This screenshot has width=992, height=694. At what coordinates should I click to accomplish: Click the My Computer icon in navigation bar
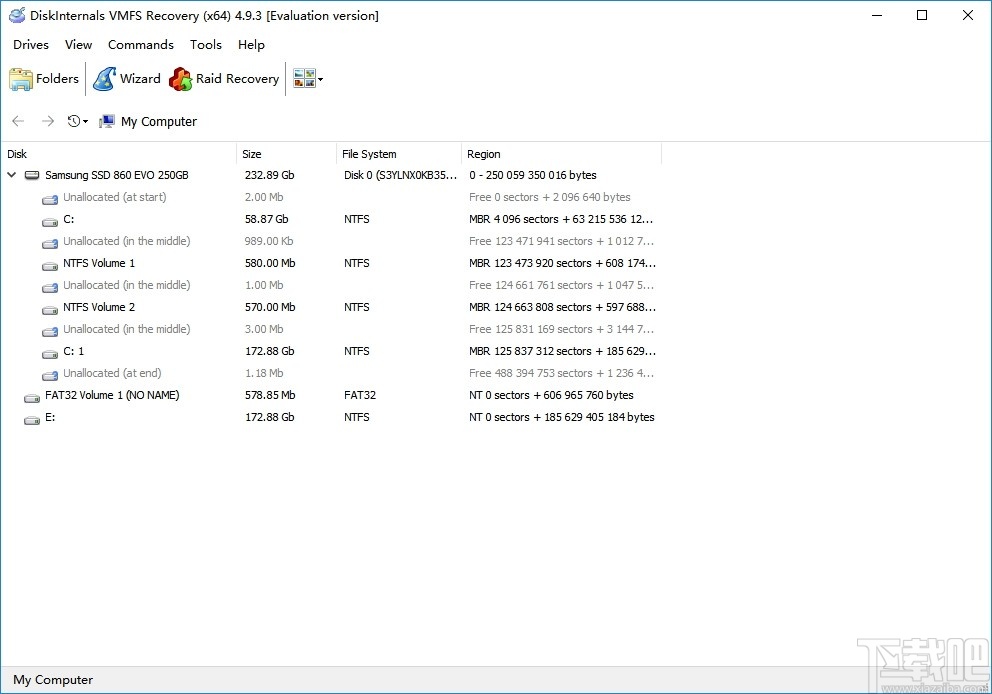click(107, 120)
